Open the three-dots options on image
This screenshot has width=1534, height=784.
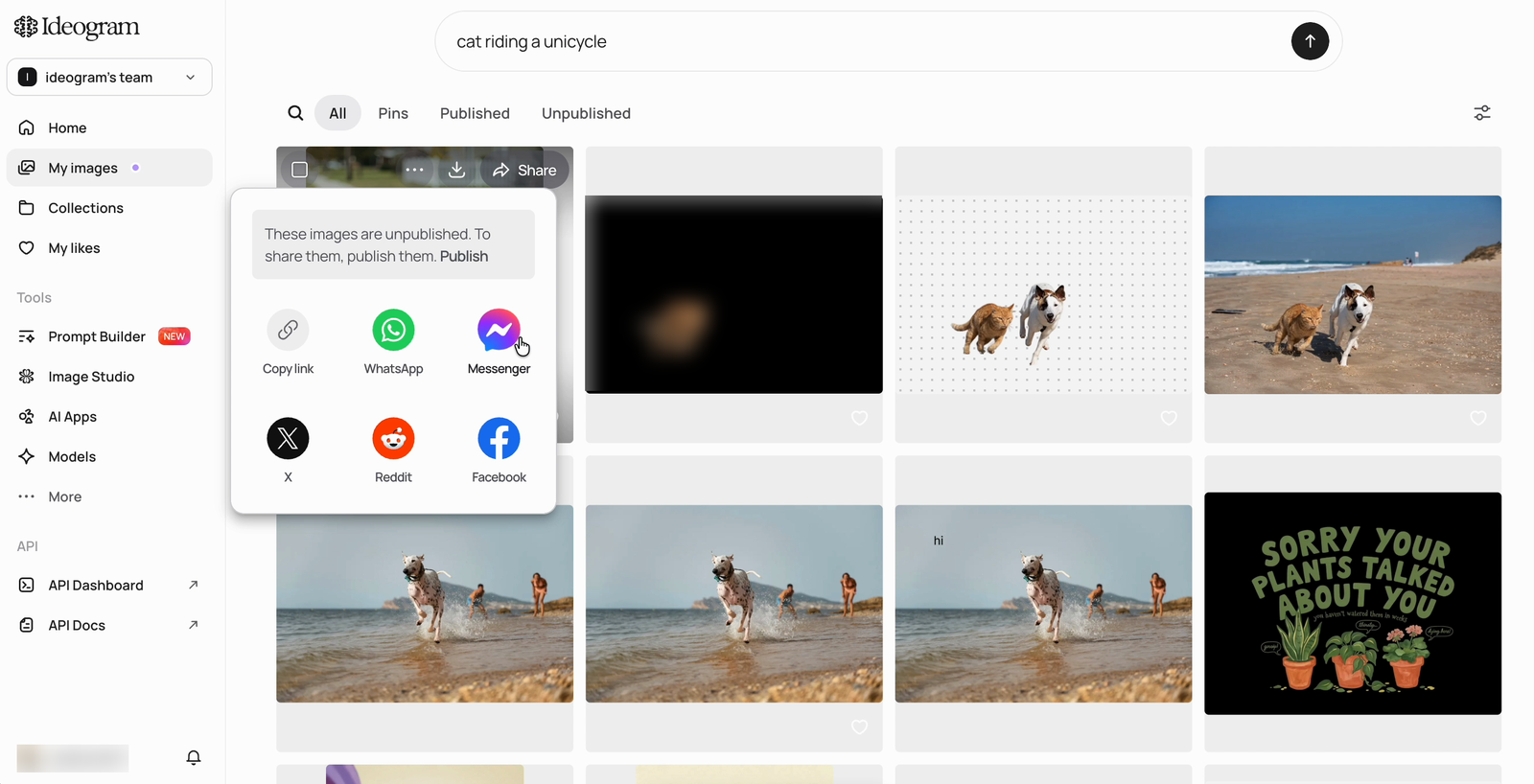pos(414,170)
